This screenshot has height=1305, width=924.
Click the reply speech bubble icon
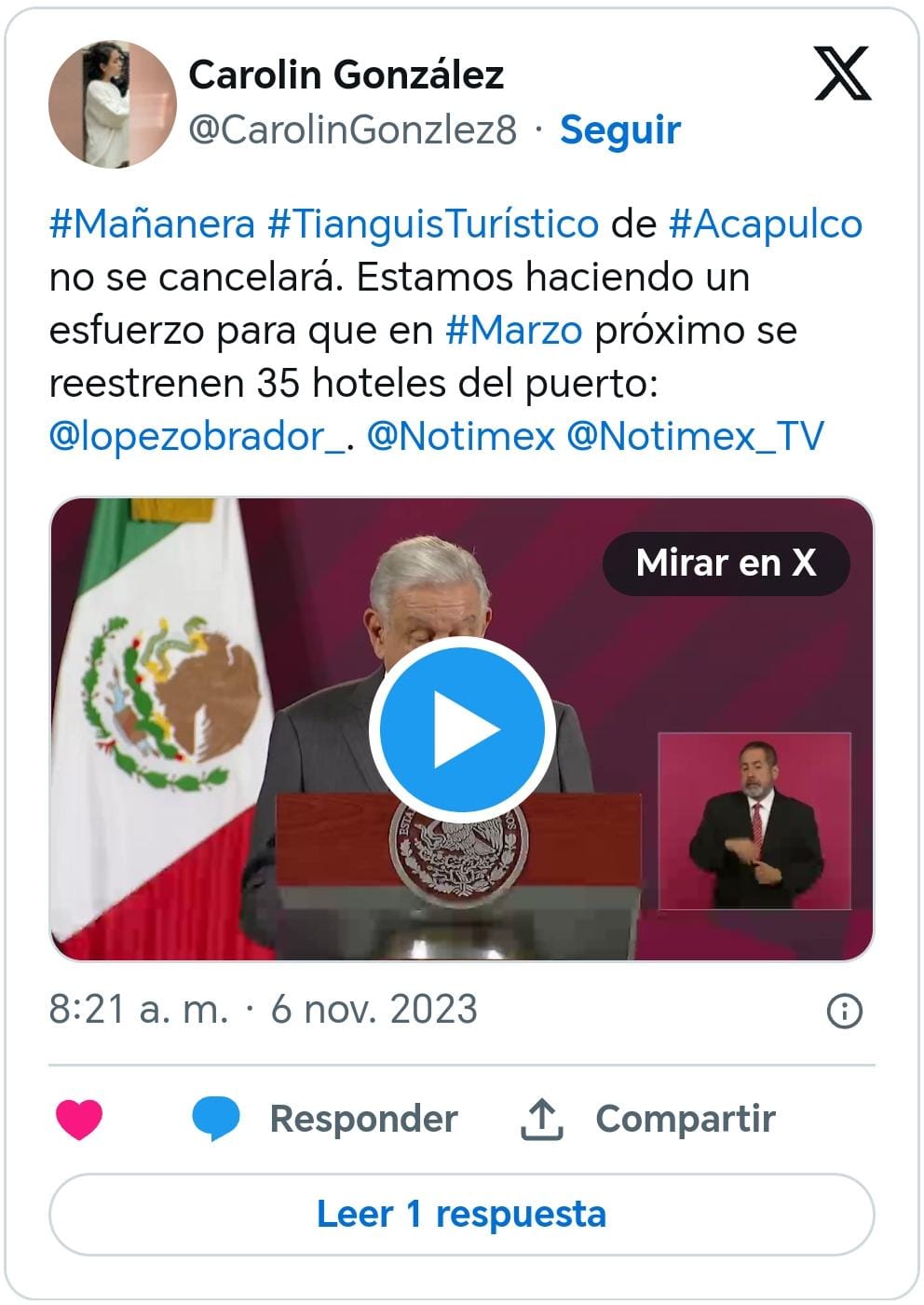(216, 1119)
